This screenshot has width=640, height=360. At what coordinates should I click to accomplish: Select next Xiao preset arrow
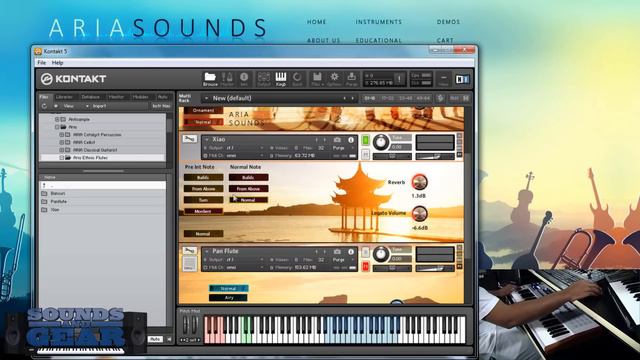point(325,140)
